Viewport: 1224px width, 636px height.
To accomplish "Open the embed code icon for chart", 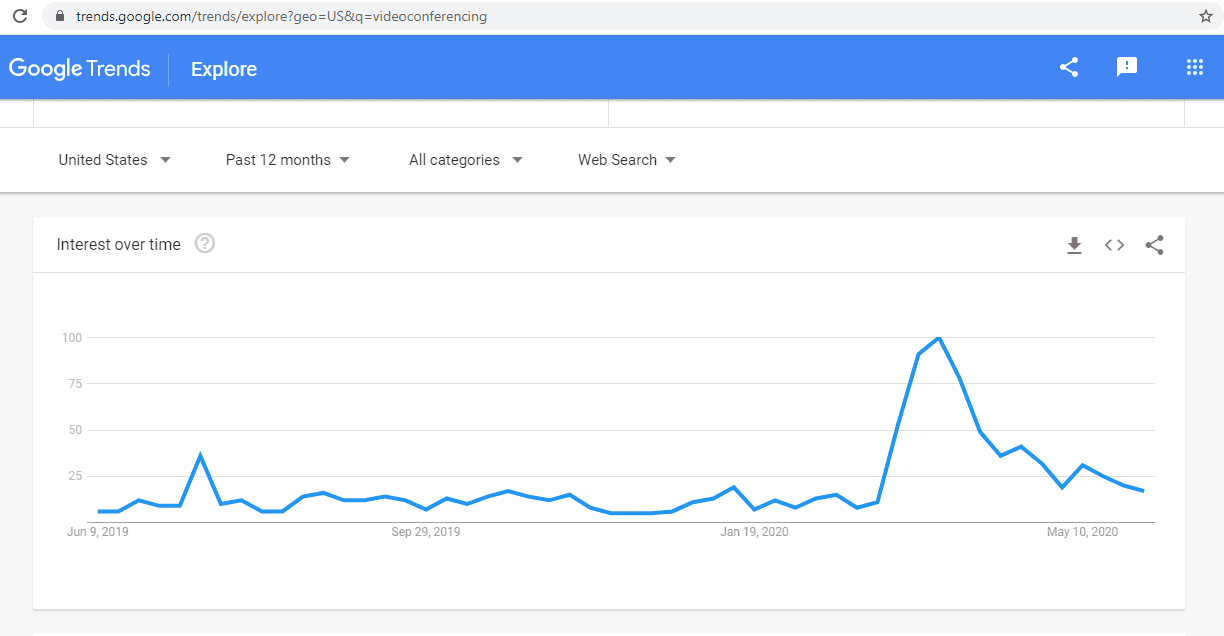I will pyautogui.click(x=1114, y=245).
